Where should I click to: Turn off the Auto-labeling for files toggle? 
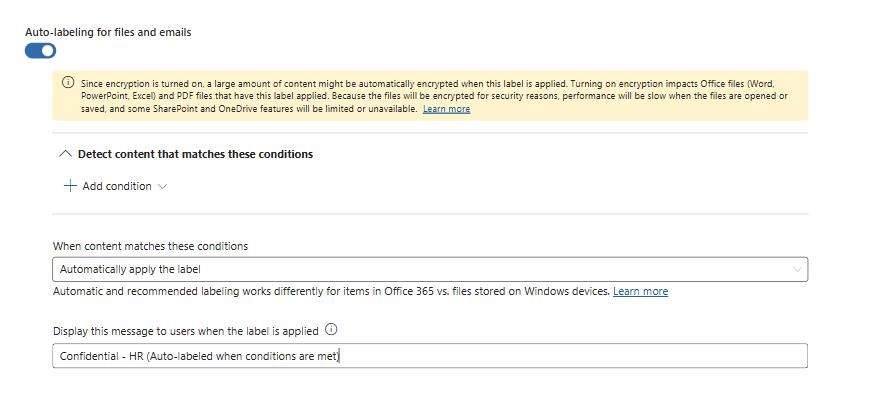[x=40, y=51]
